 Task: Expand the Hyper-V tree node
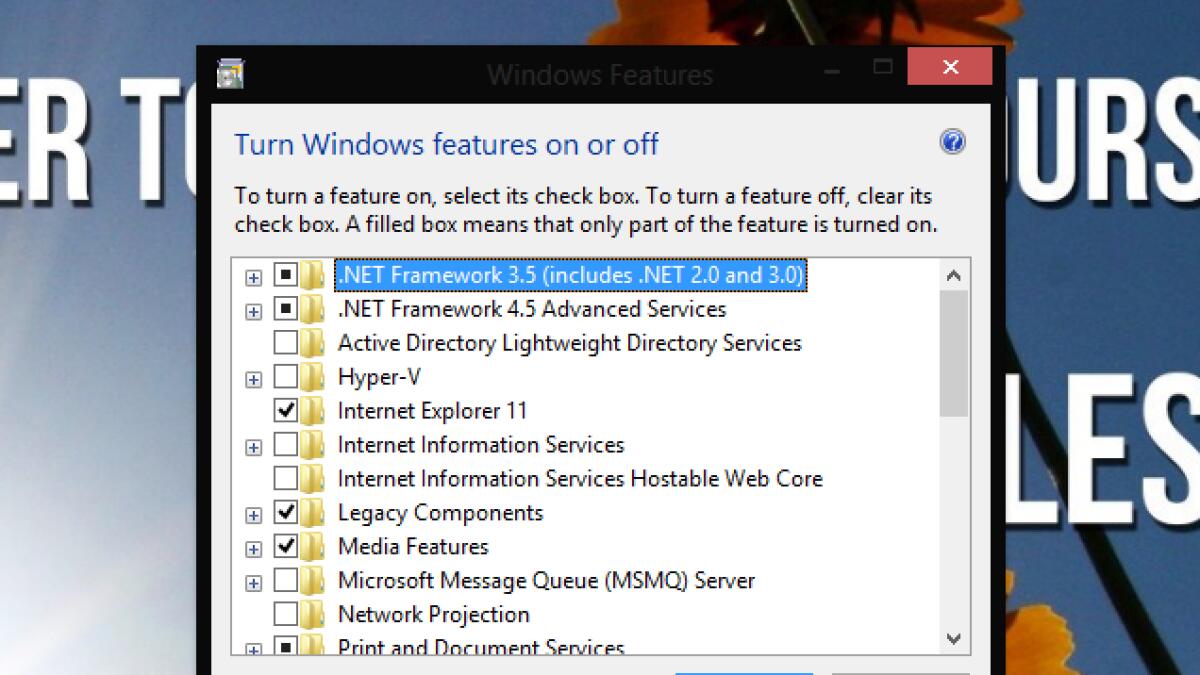click(x=253, y=377)
